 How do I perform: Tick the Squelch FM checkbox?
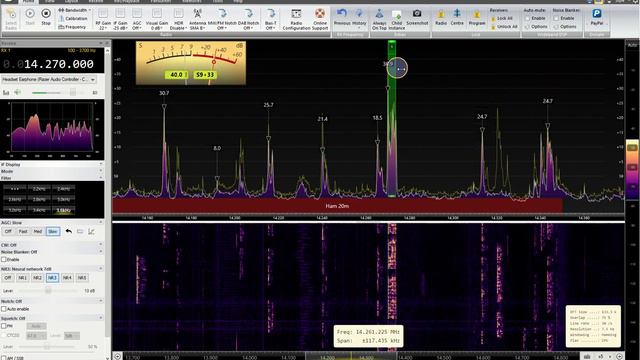[4, 326]
